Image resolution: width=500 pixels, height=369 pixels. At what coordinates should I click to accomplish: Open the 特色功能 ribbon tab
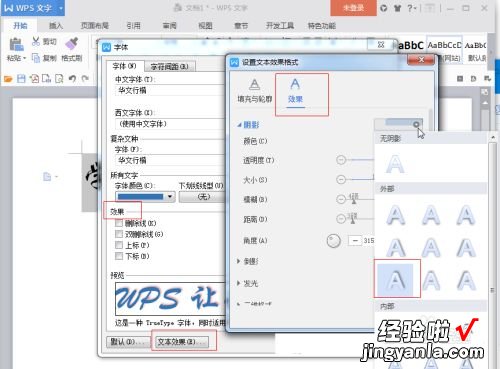coord(322,26)
